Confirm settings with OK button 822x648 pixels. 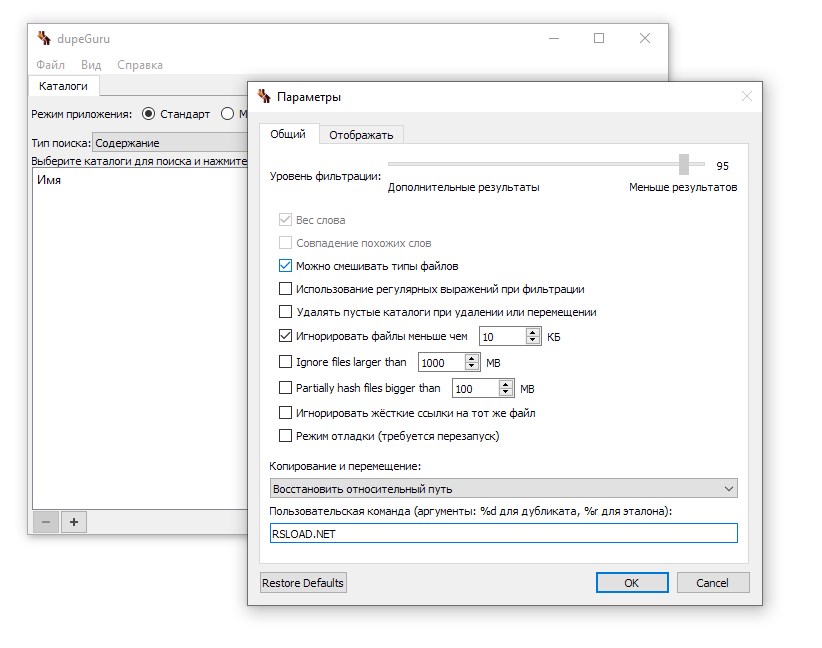pos(632,582)
